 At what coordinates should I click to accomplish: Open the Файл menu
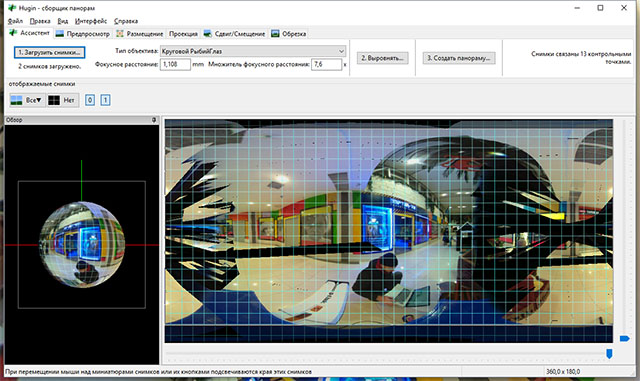[x=16, y=21]
